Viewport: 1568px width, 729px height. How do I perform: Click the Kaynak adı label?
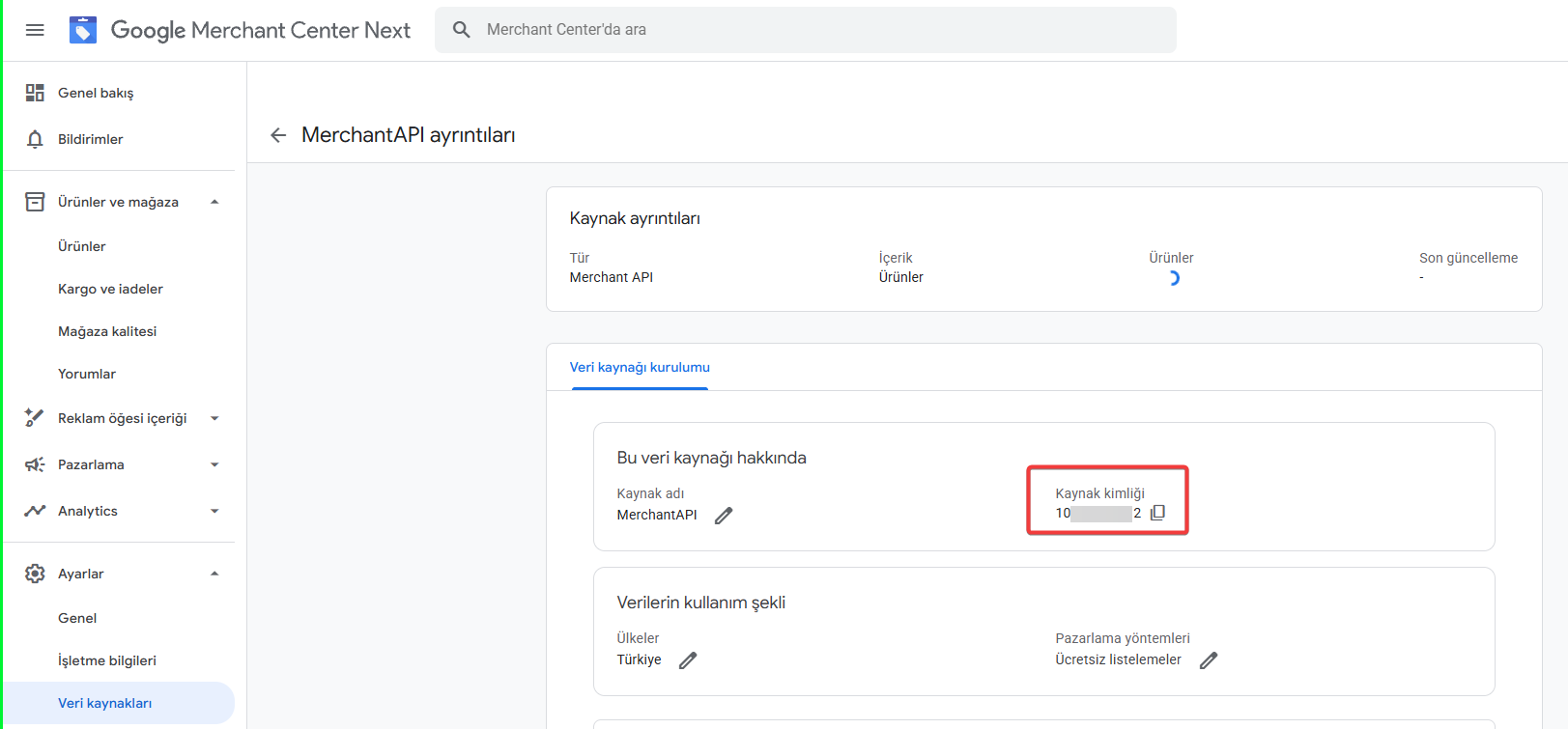[x=651, y=493]
